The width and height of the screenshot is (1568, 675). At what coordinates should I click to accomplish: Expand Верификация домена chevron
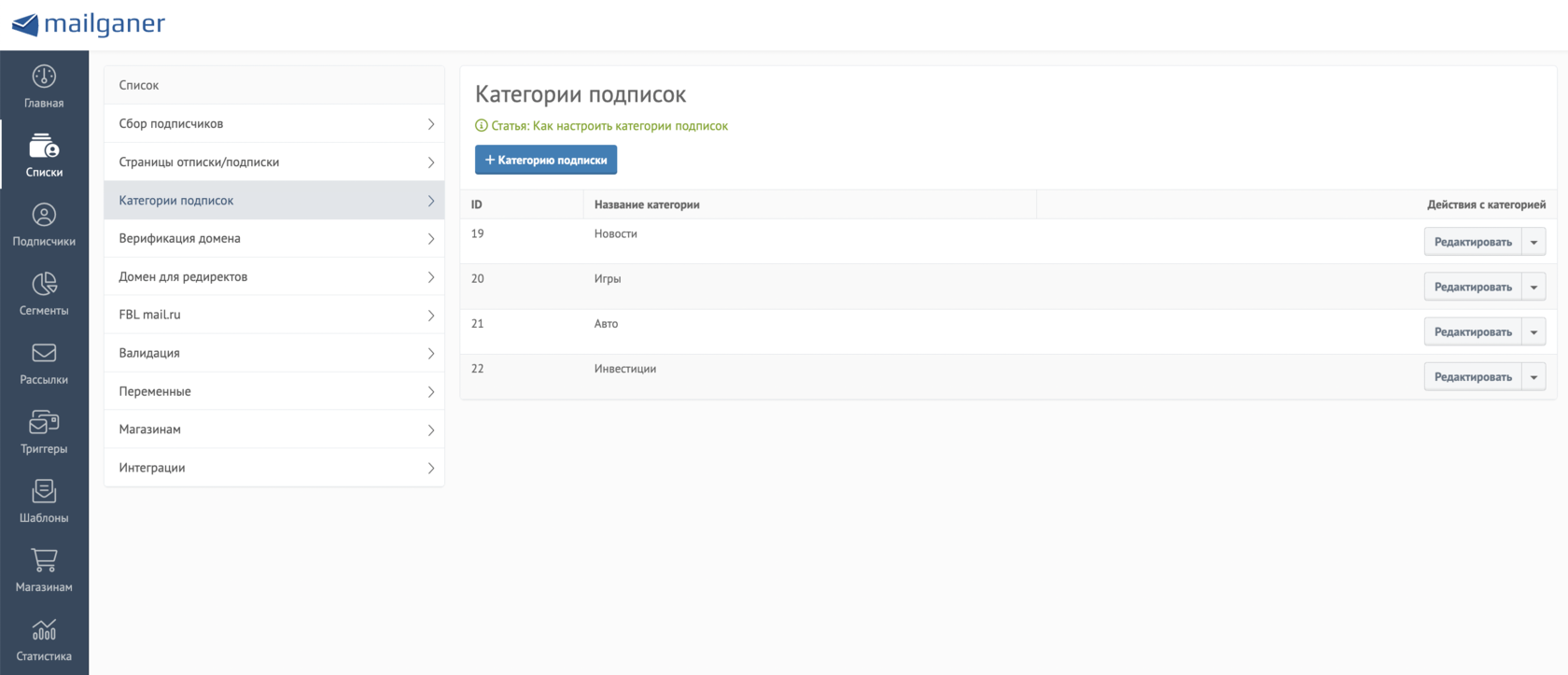(431, 239)
